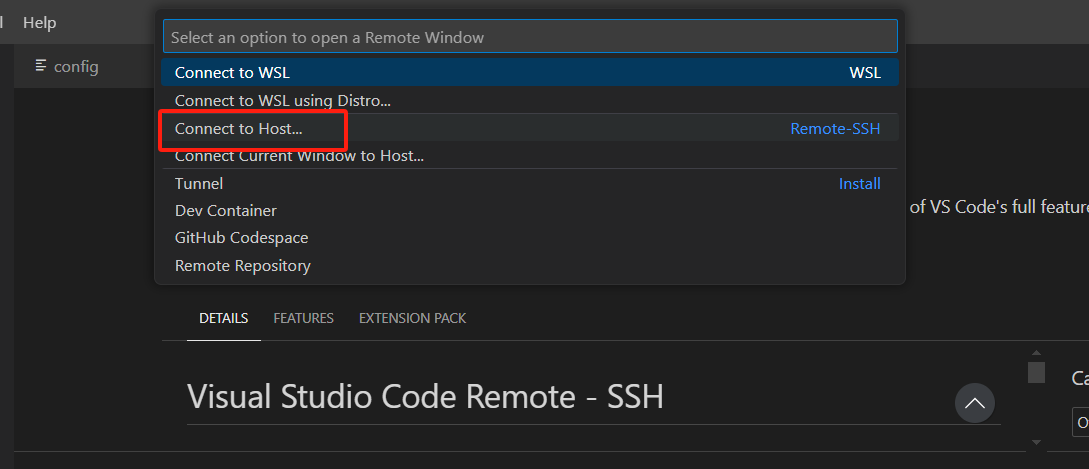
Task: Click the readme scrollbar thumb
Action: click(x=1036, y=372)
